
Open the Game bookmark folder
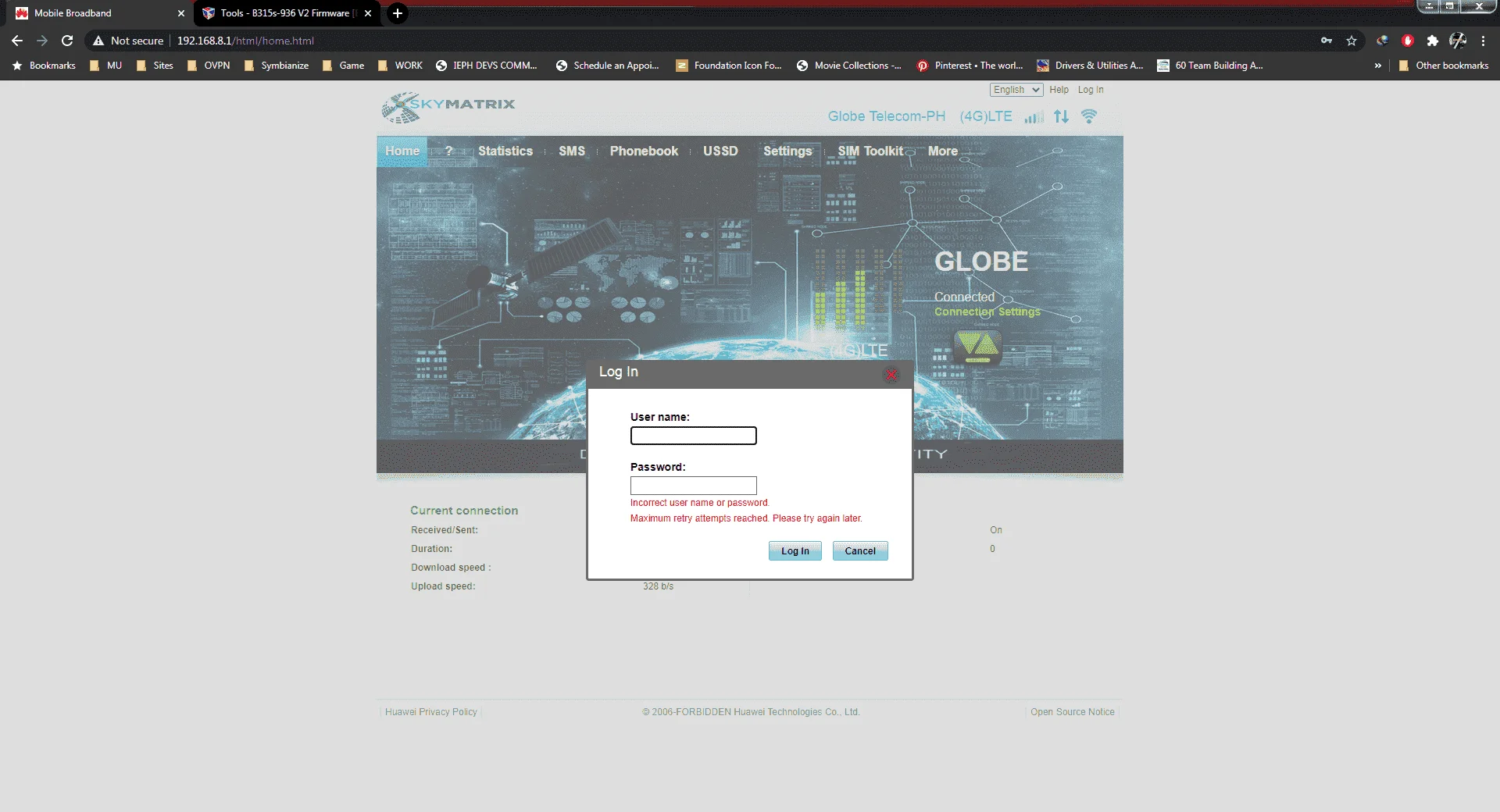point(343,66)
